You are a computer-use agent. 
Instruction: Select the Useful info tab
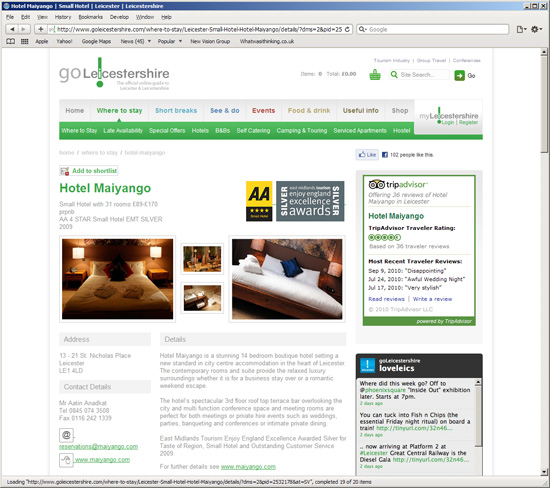click(361, 111)
